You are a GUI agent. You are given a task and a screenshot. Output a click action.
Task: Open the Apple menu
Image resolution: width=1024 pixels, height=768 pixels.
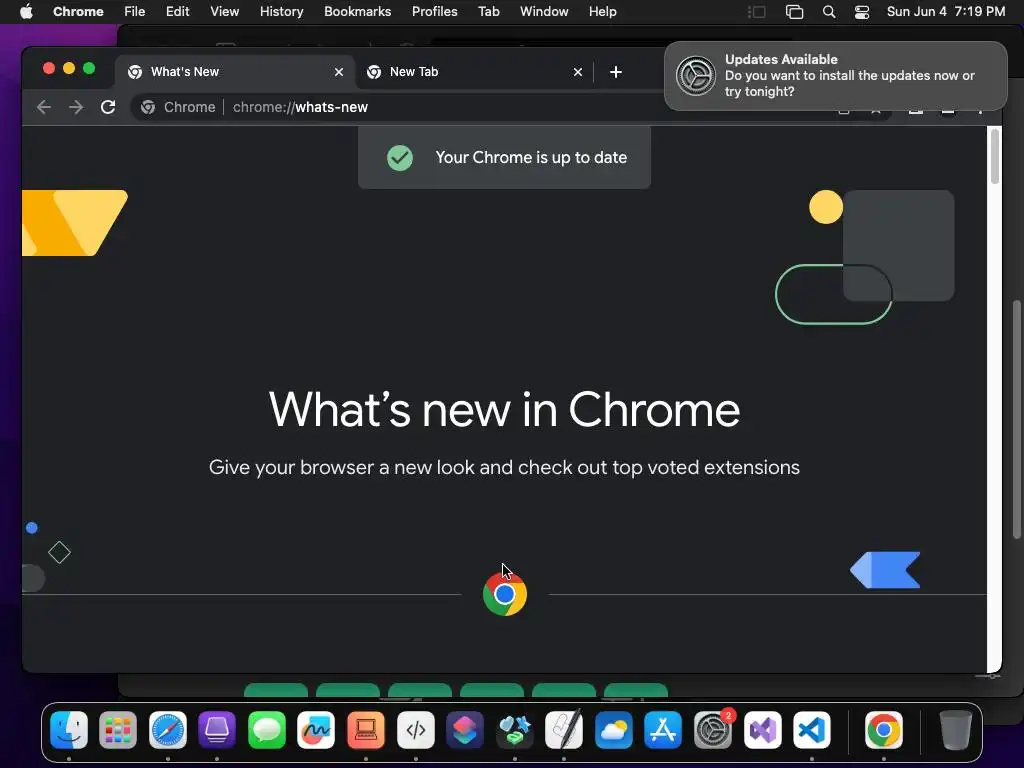coord(26,11)
